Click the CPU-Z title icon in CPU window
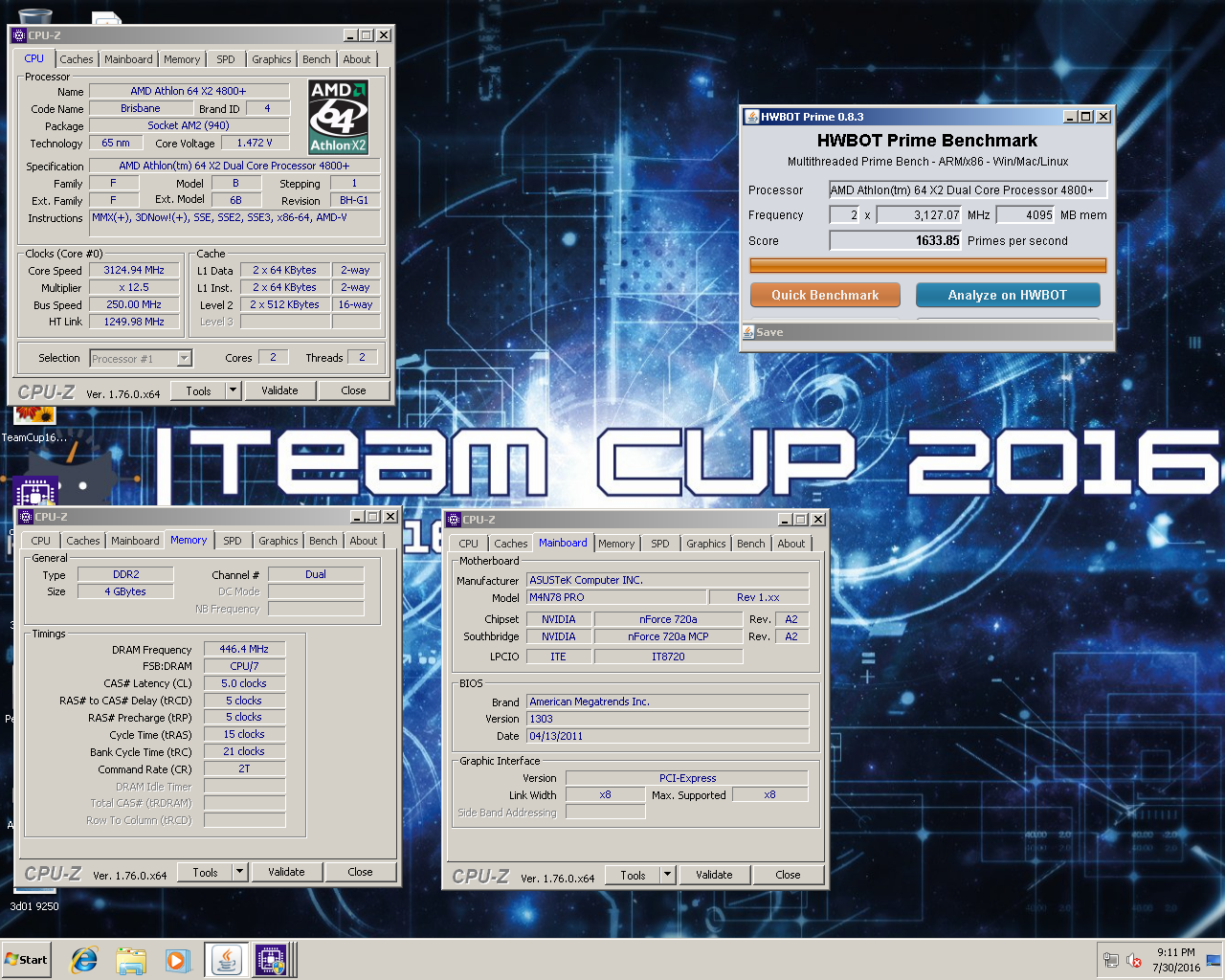The height and width of the screenshot is (980, 1225). pyautogui.click(x=19, y=35)
